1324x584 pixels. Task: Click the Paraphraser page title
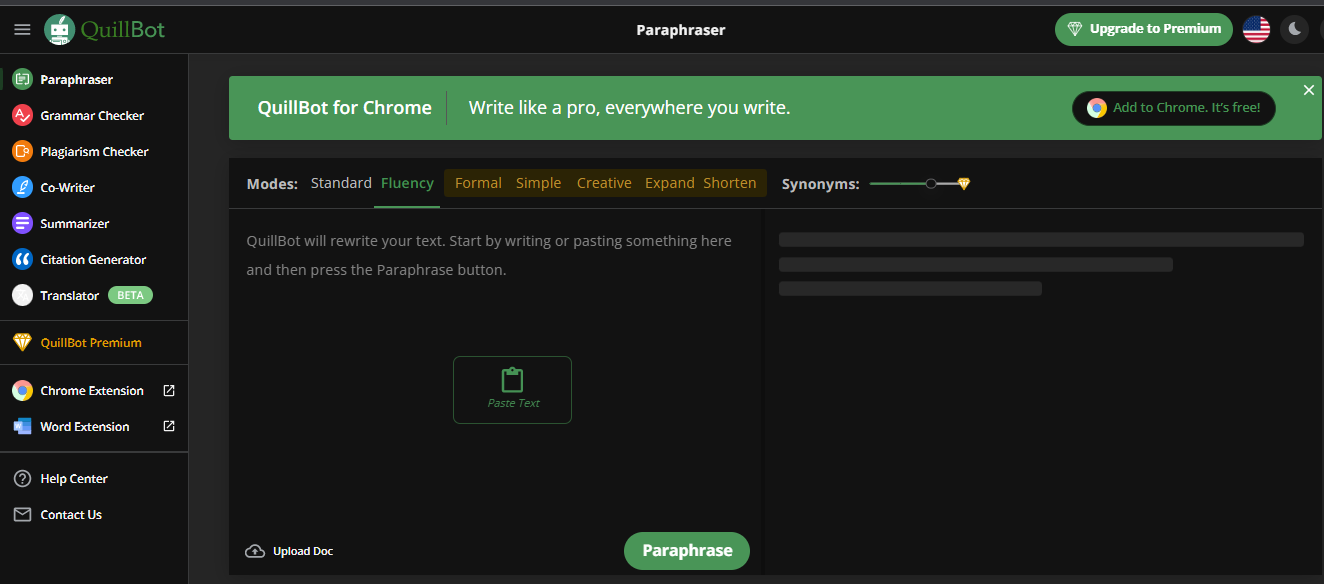[681, 30]
